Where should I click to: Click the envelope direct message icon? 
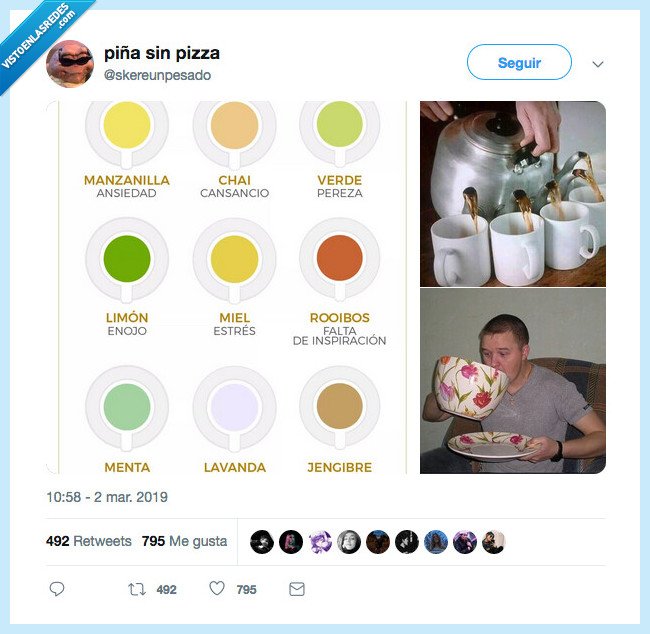click(297, 589)
